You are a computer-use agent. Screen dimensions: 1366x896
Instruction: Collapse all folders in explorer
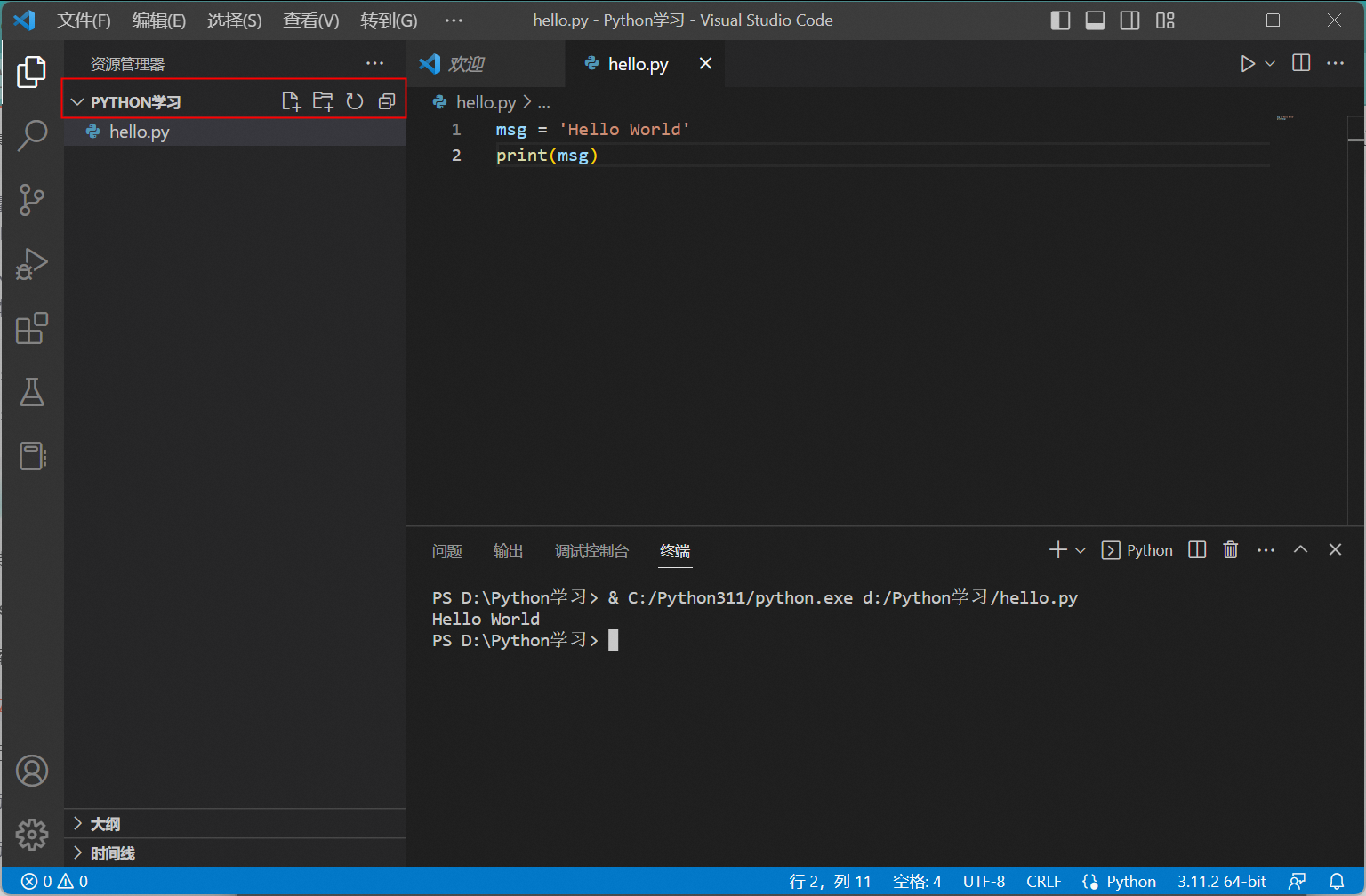point(387,101)
